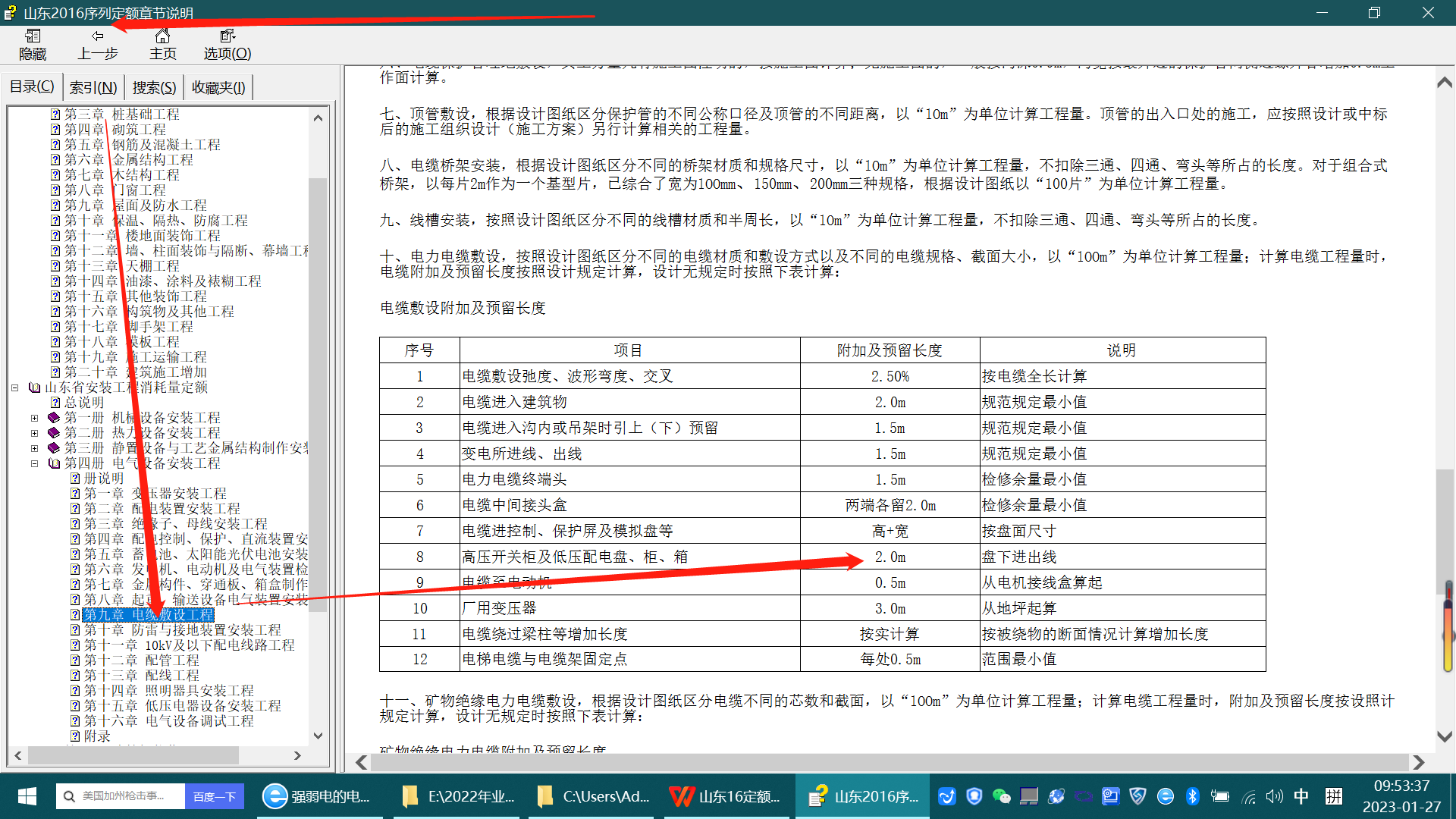Open WeChat tray icon
The height and width of the screenshot is (819, 1456).
1001,796
